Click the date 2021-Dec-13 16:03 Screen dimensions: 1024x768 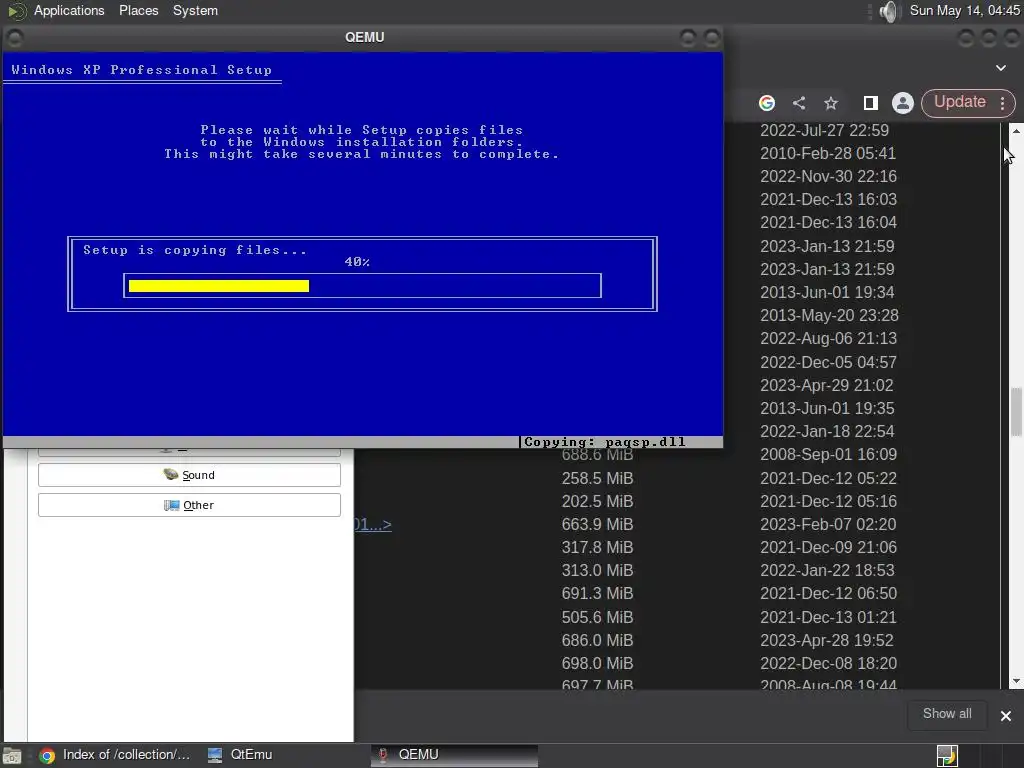tap(828, 199)
